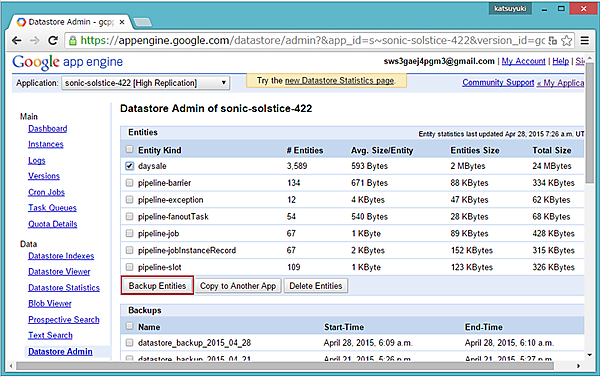The width and height of the screenshot is (600, 377).
Task: Click the "Start-Time" column header
Action: [x=344, y=327]
